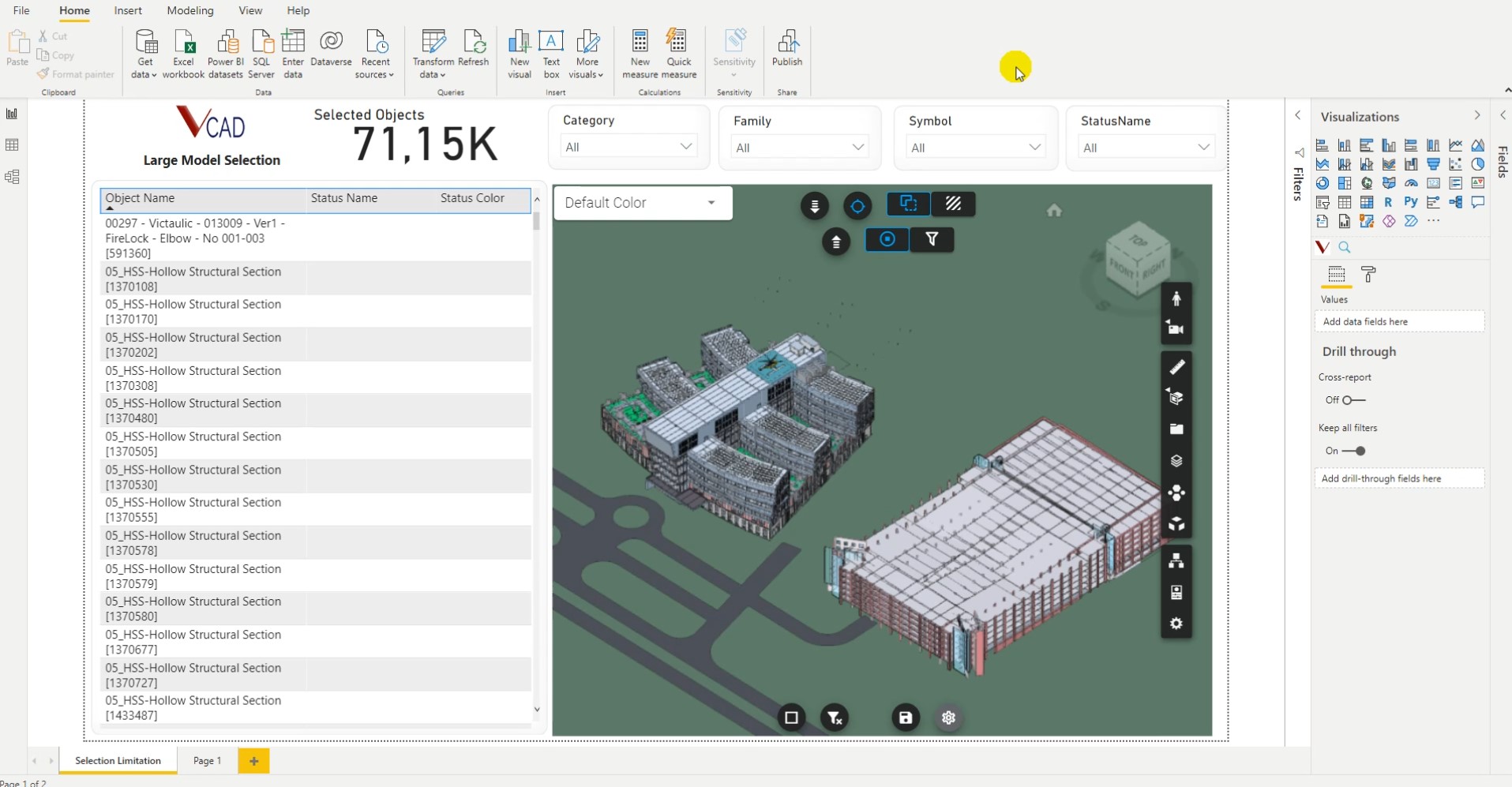Click clear filter icon at viewer bottom
1512x787 pixels.
pos(835,718)
